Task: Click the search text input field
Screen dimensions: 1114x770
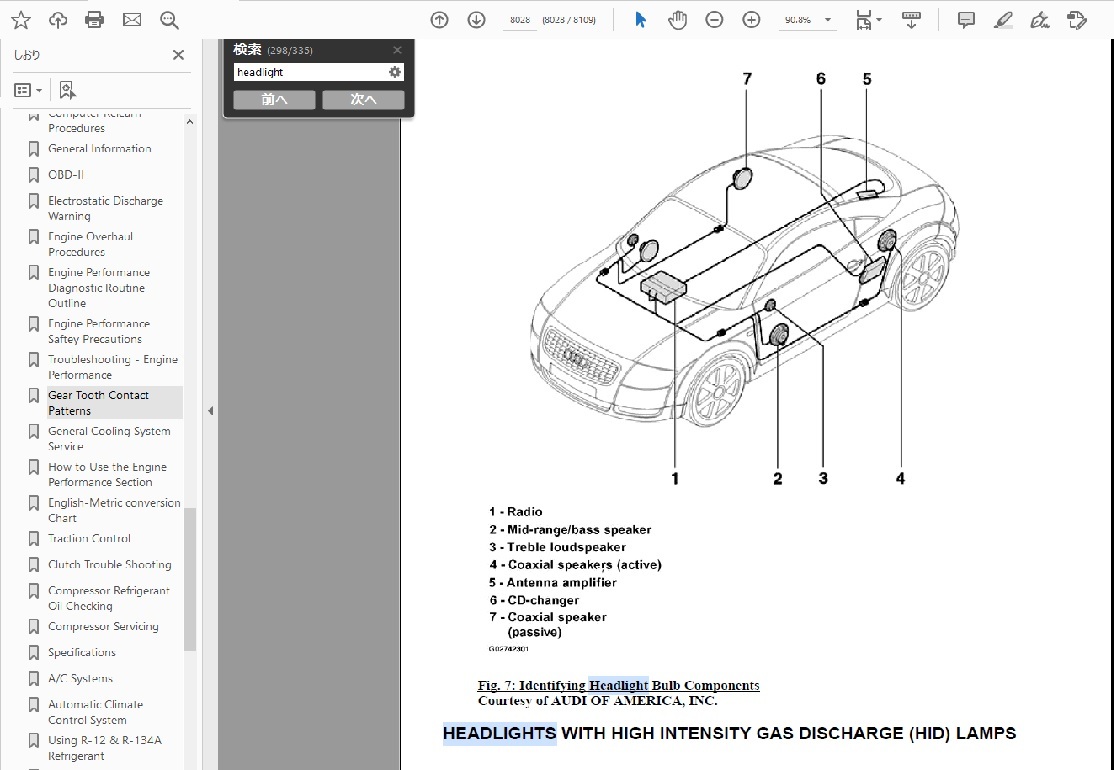Action: pos(310,72)
